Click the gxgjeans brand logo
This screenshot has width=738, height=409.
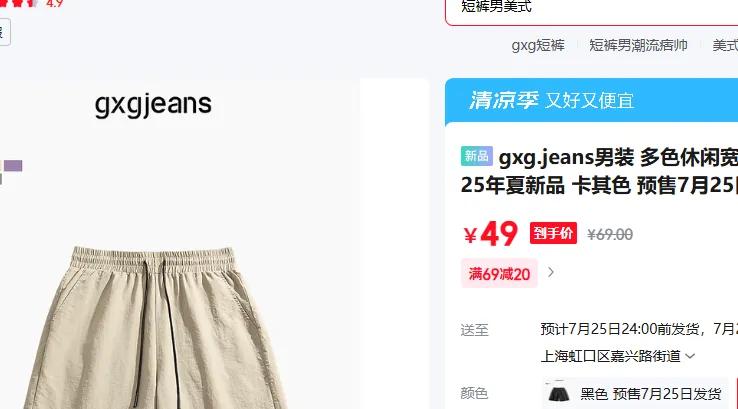[x=153, y=104]
